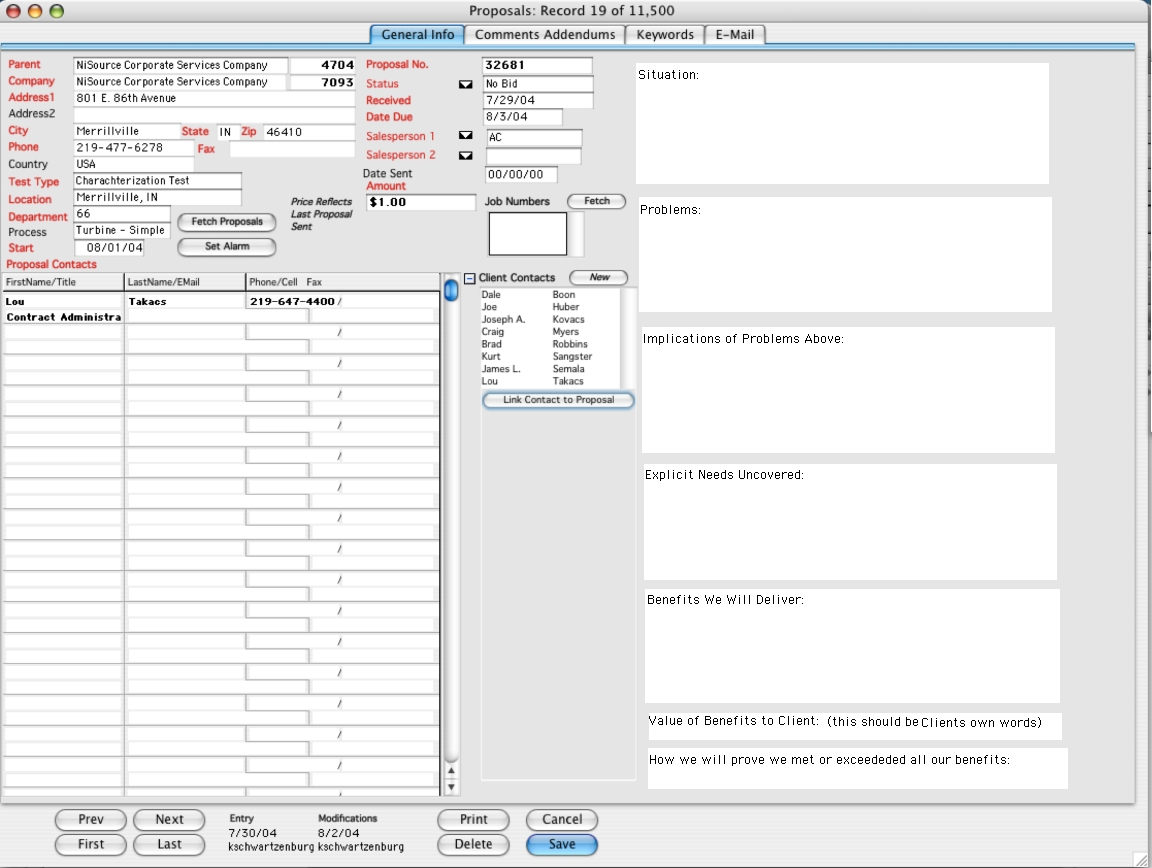Open the Keywords tab
The height and width of the screenshot is (868, 1152).
coord(665,35)
